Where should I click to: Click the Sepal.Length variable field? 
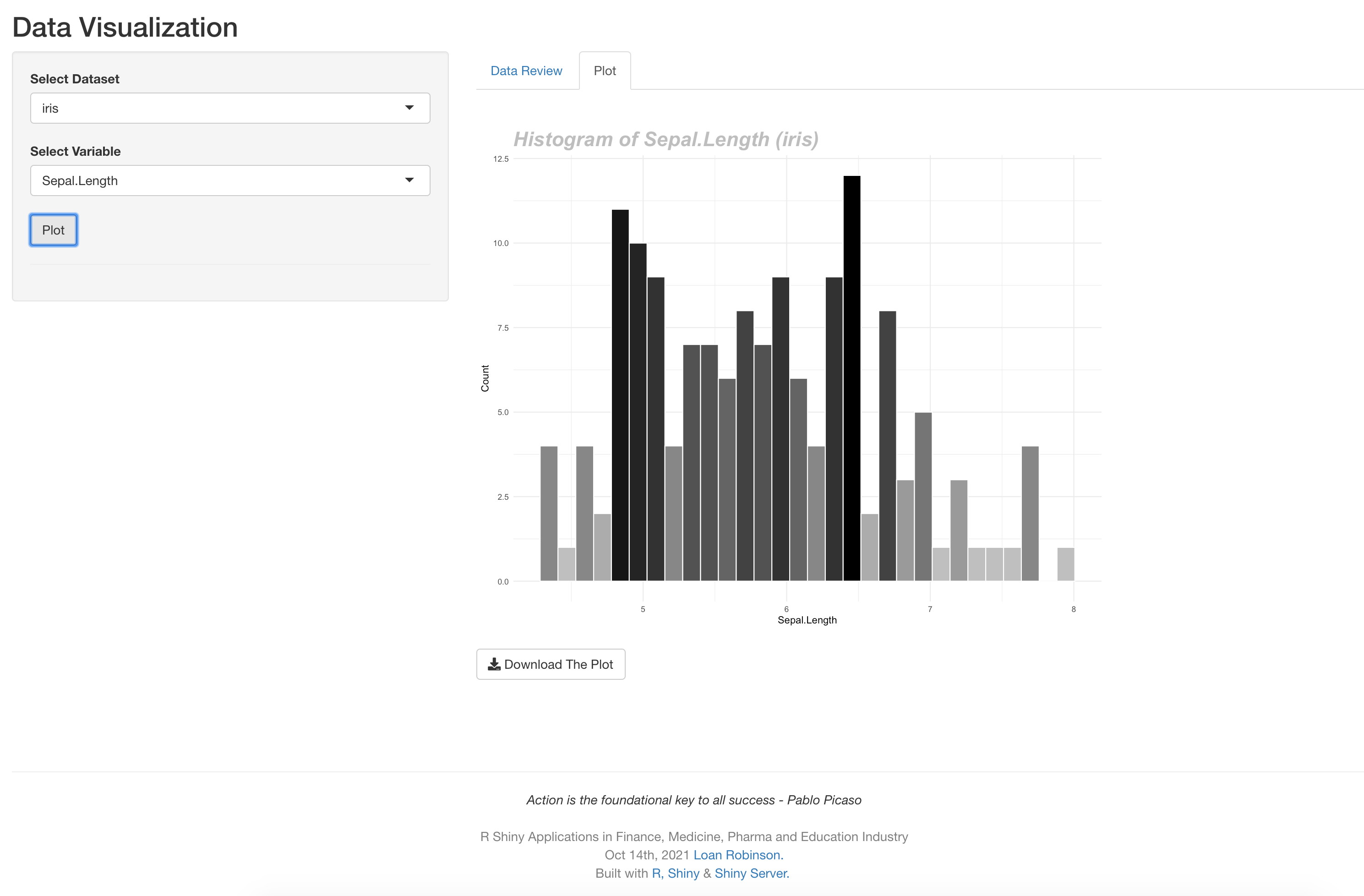tap(218, 180)
